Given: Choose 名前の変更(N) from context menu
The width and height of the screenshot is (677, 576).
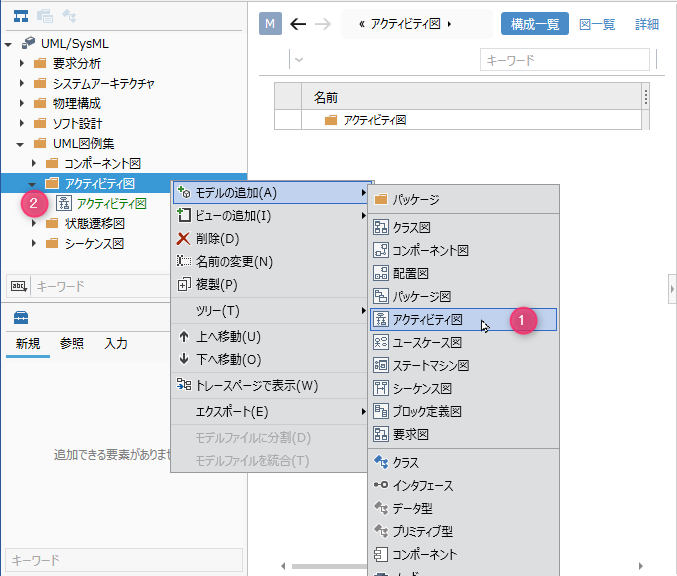Looking at the screenshot, I should coord(272,261).
